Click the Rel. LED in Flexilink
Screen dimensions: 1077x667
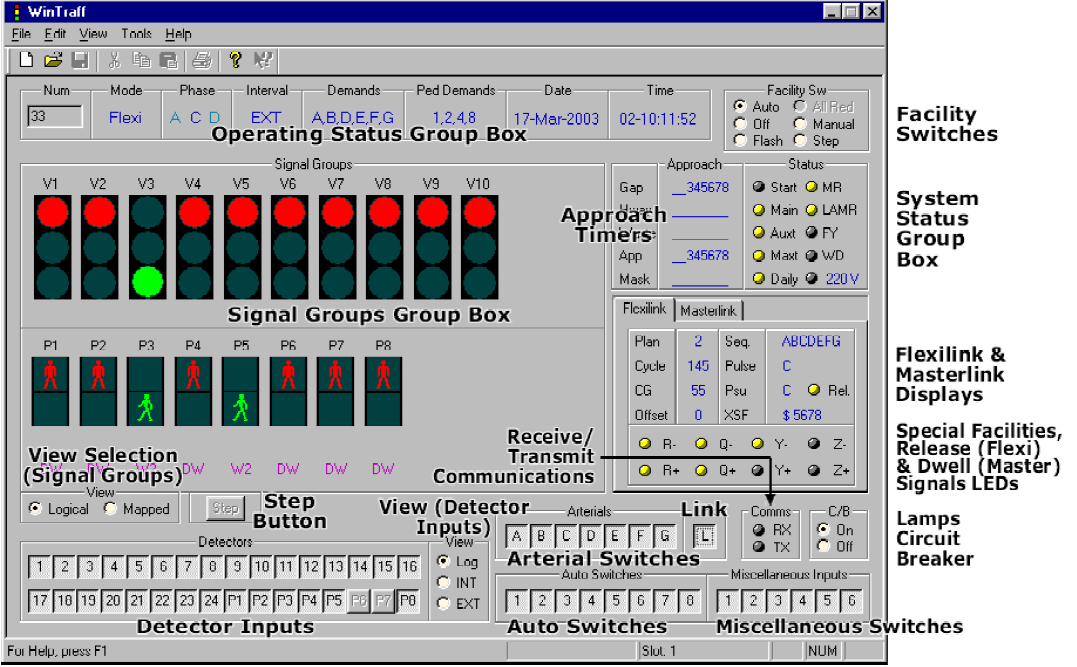point(814,390)
